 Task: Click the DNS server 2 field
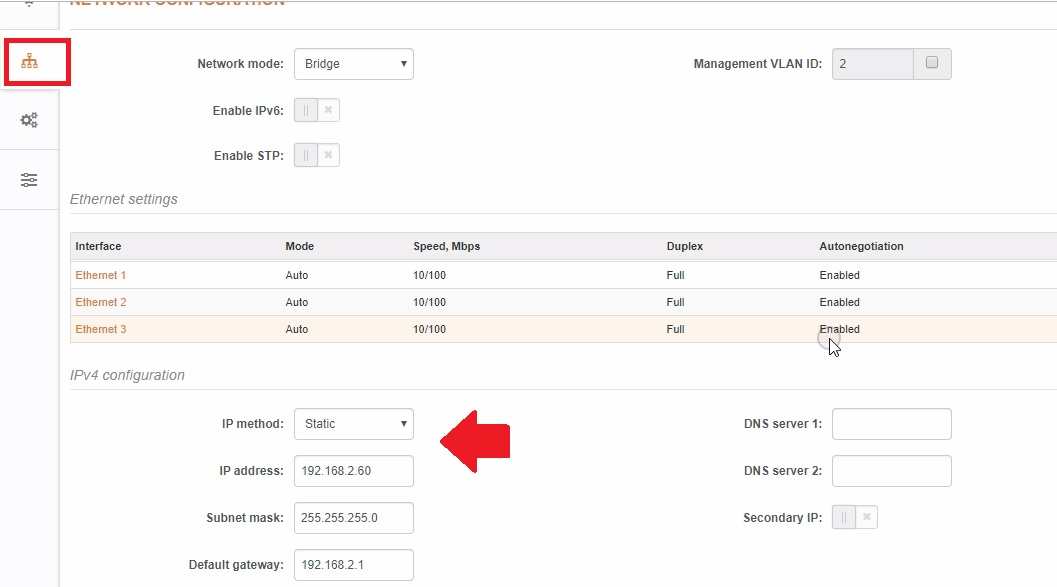pyautogui.click(x=892, y=471)
